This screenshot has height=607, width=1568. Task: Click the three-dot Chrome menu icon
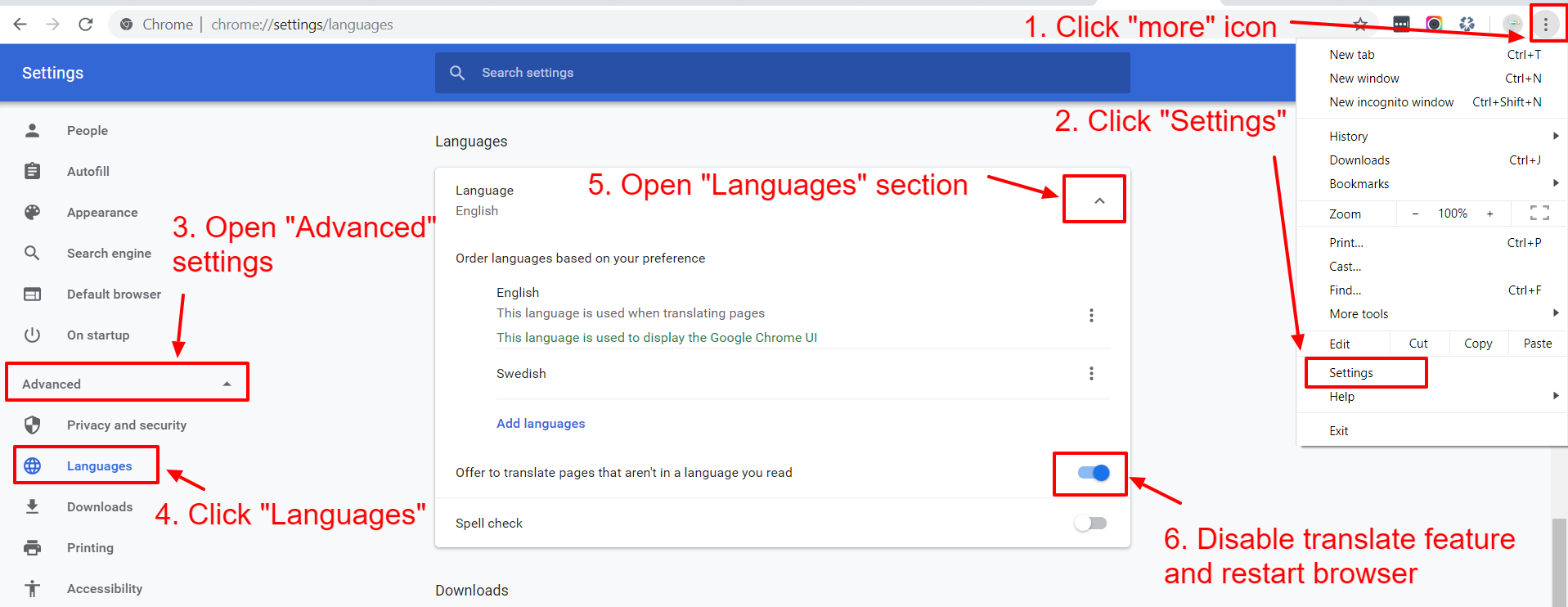coord(1546,25)
